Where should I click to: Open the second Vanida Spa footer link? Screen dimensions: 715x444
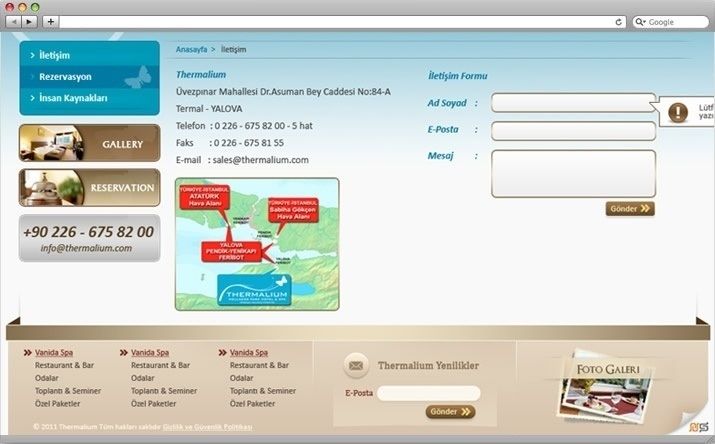150,352
